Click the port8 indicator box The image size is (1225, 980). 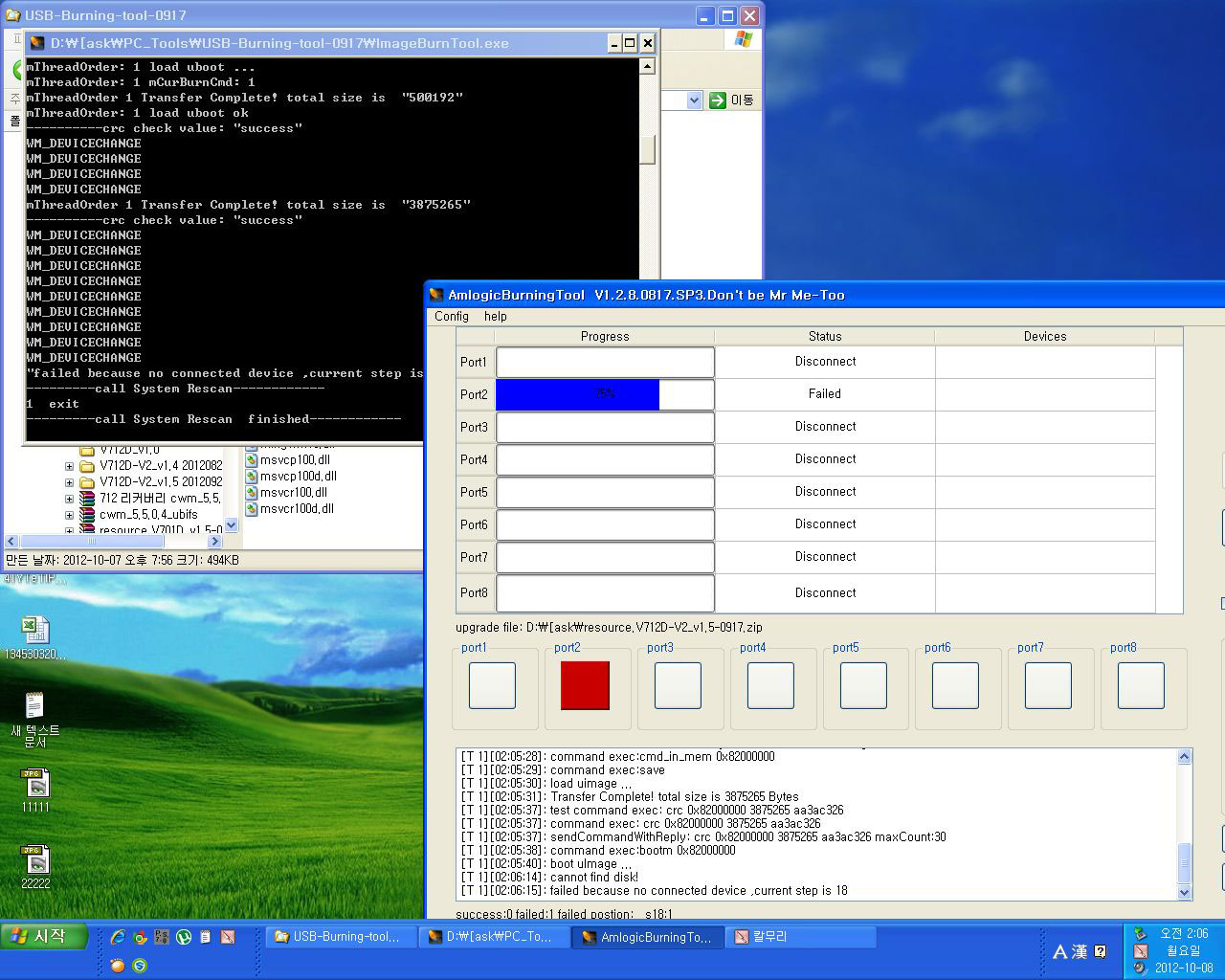click(x=1141, y=685)
